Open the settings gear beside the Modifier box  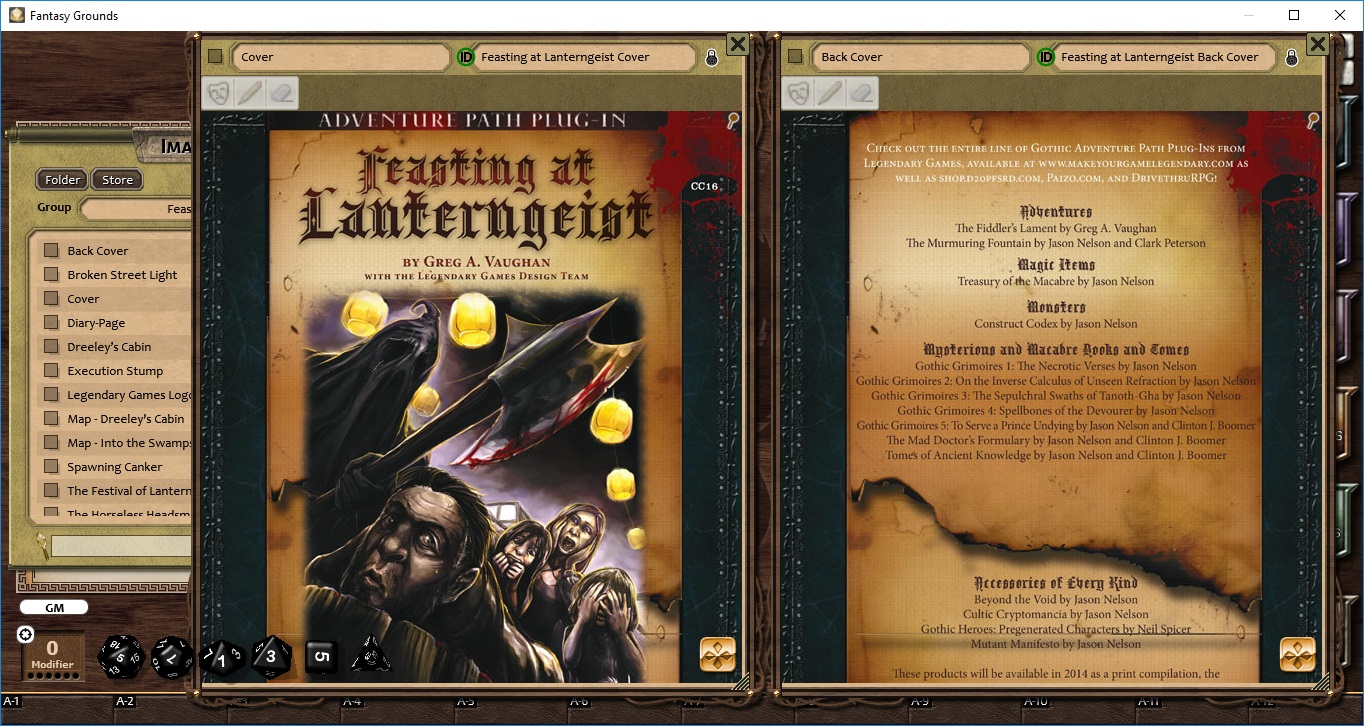[24, 633]
